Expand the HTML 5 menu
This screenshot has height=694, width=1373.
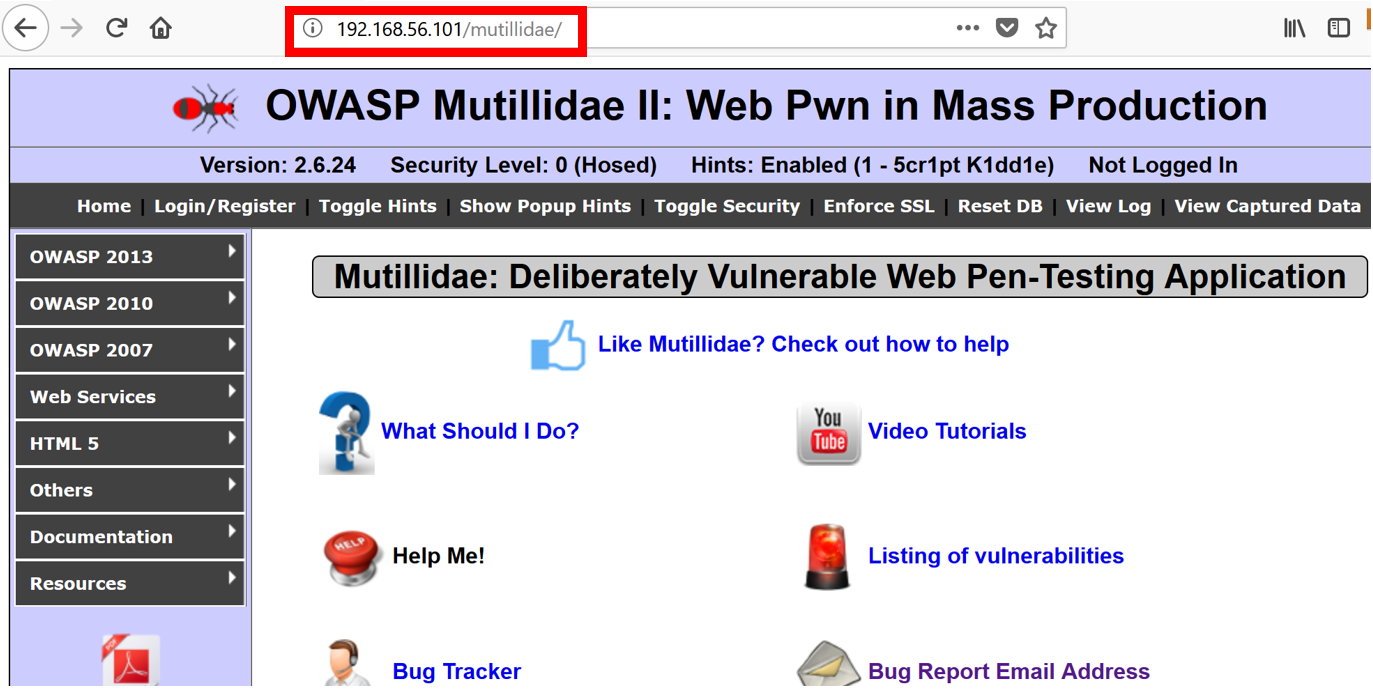(130, 443)
